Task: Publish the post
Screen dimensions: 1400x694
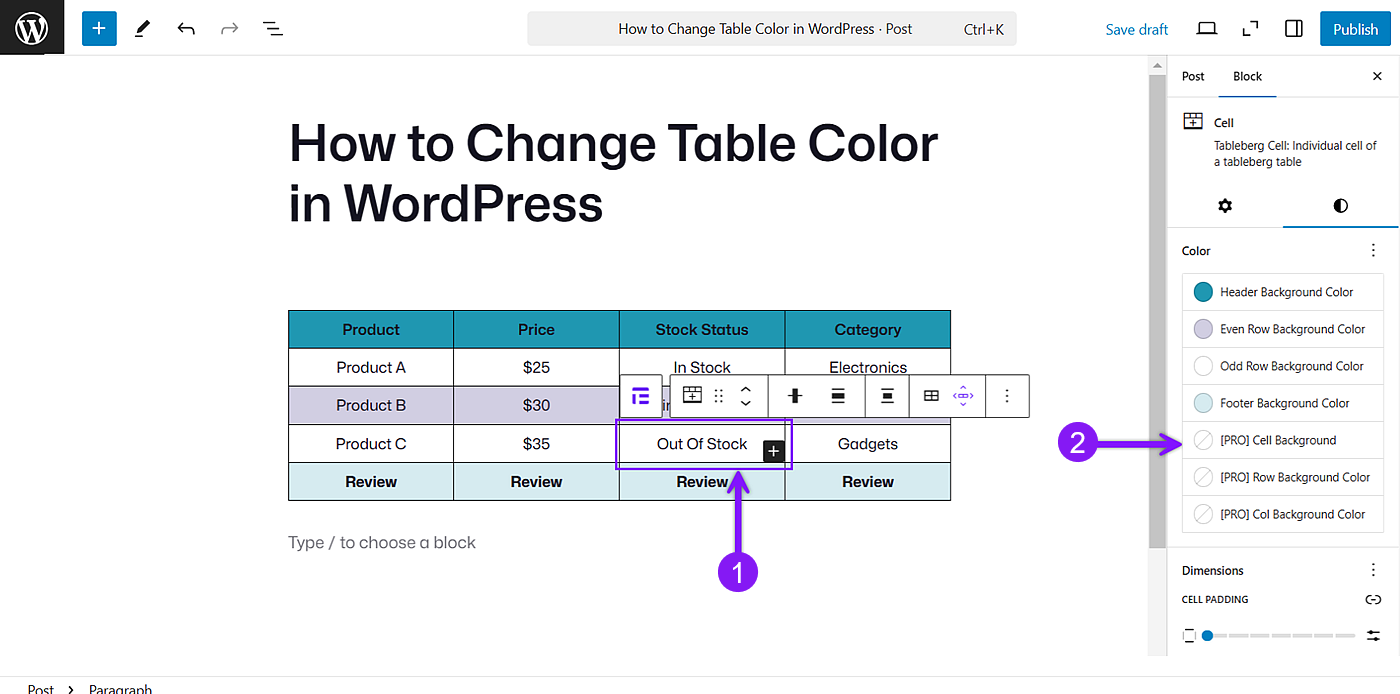Action: tap(1355, 28)
